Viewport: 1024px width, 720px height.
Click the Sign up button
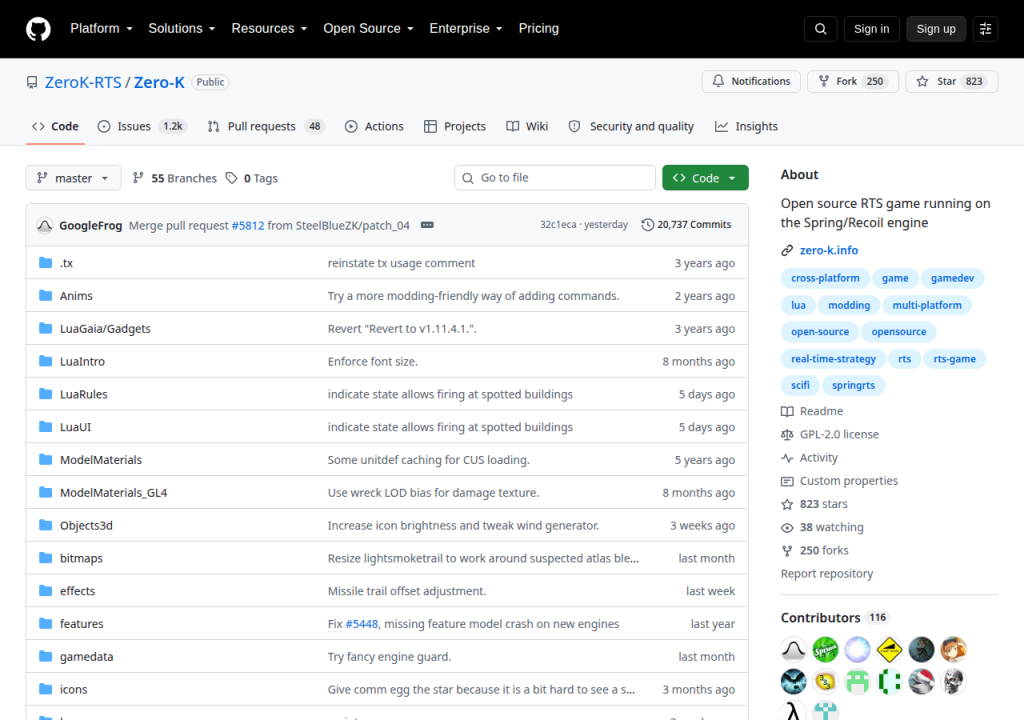[x=936, y=29]
